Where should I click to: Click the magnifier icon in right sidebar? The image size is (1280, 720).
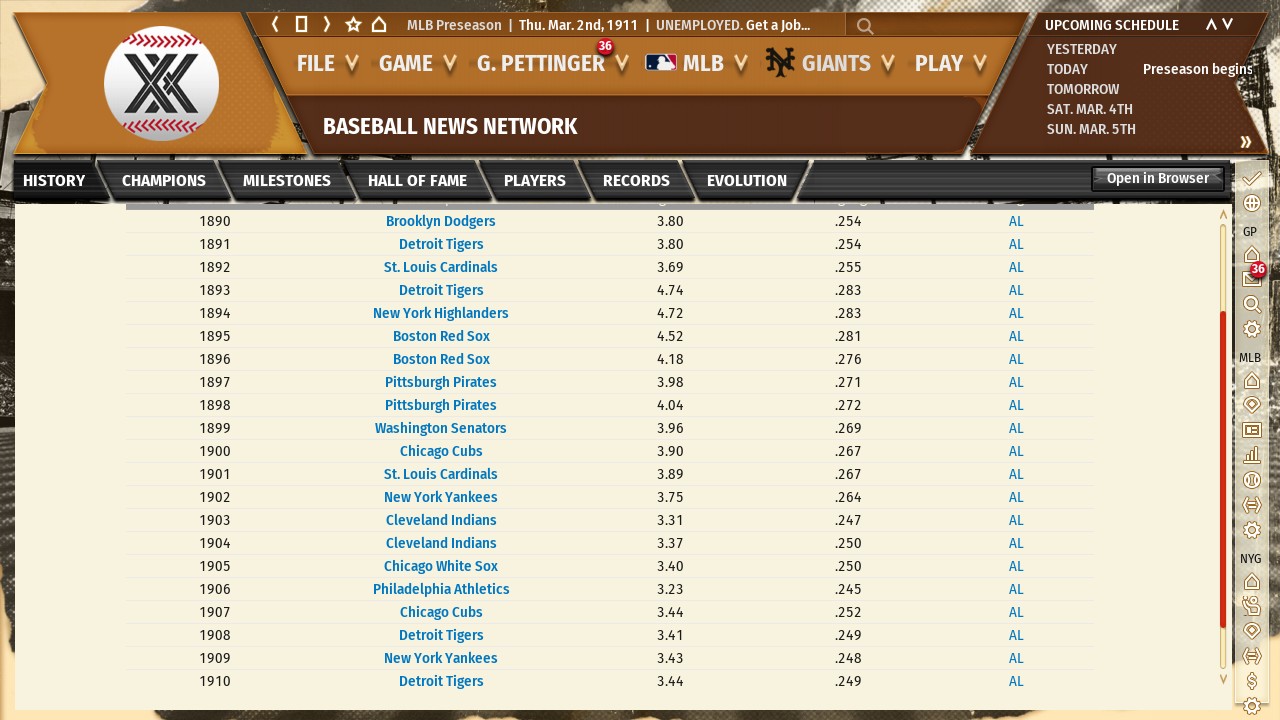pyautogui.click(x=1251, y=304)
